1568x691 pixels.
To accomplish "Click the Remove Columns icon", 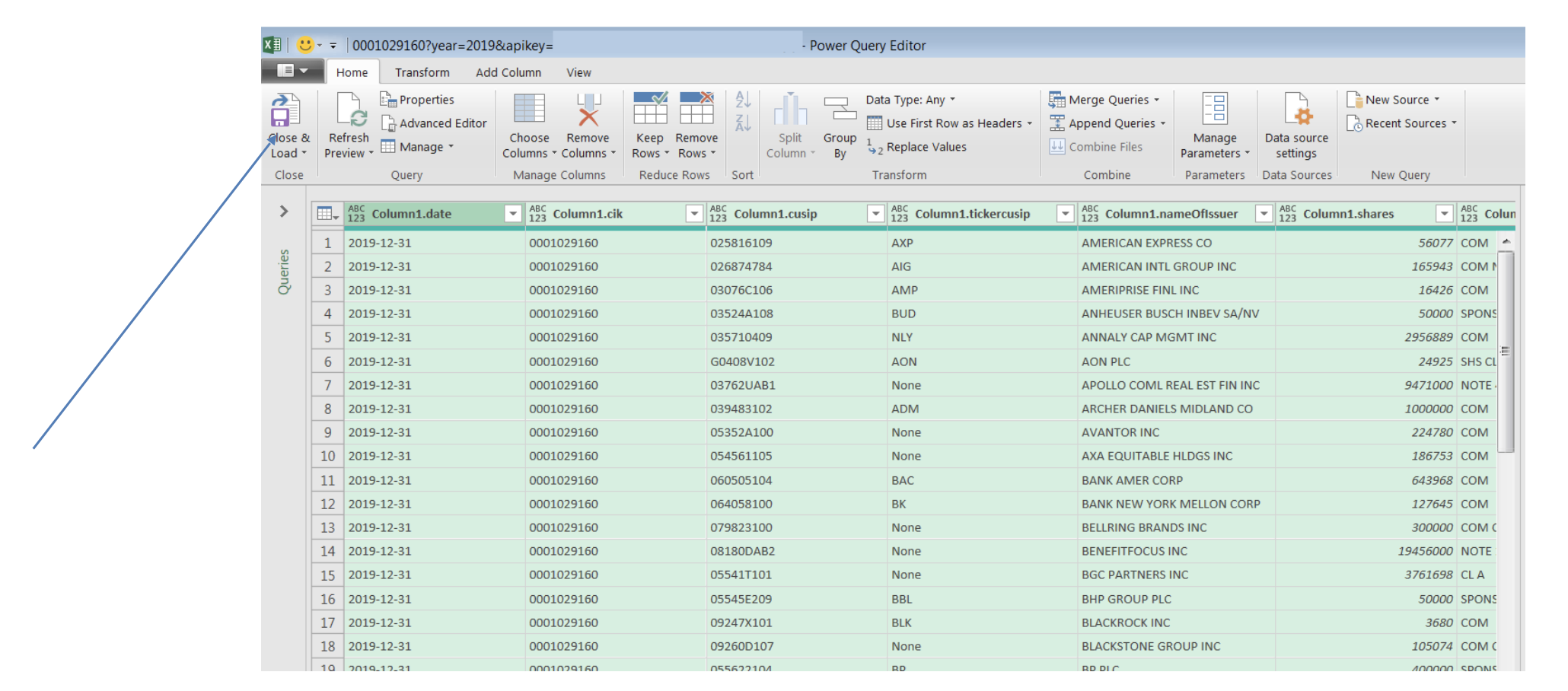I will [588, 109].
